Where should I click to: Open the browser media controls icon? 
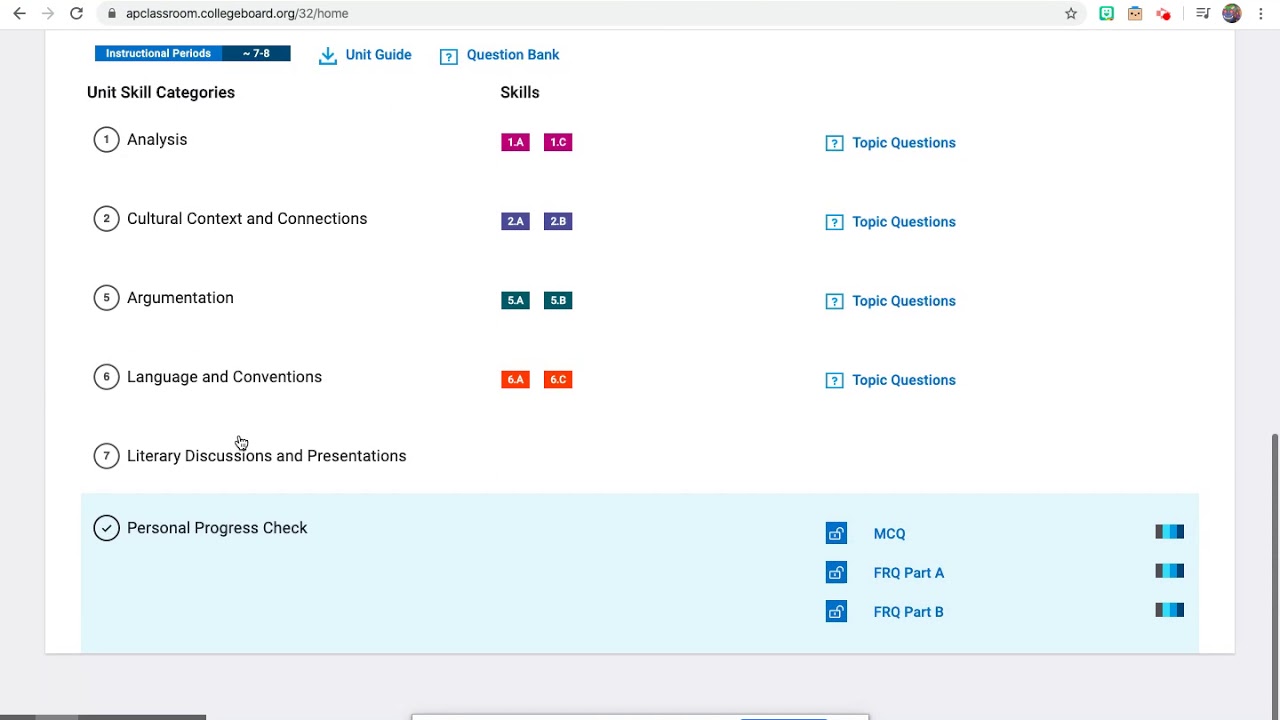click(1203, 14)
